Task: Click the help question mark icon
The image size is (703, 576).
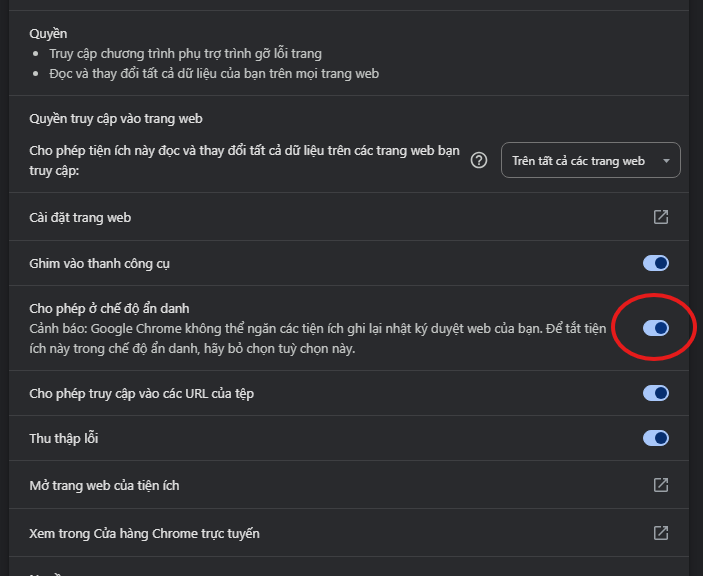Action: [x=479, y=160]
